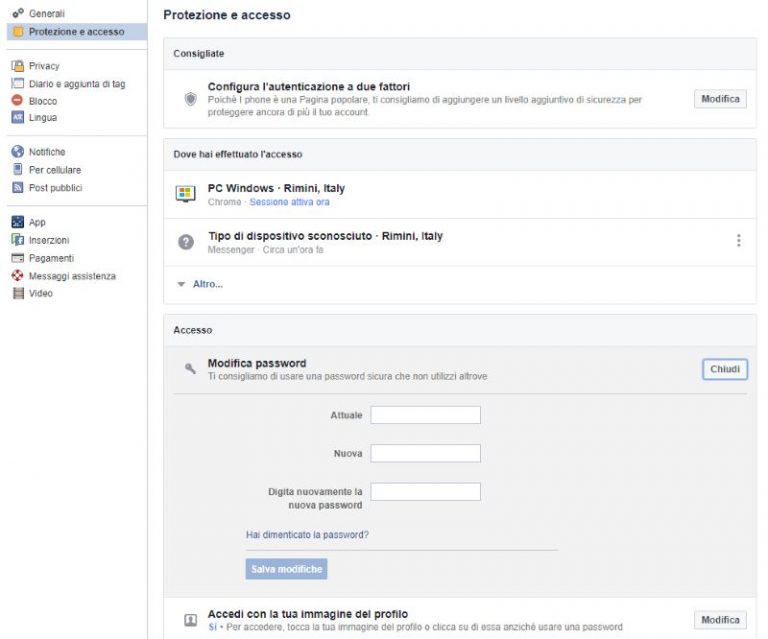This screenshot has height=639, width=768.
Task: Click Modifica for two-factor authentication
Action: click(720, 99)
